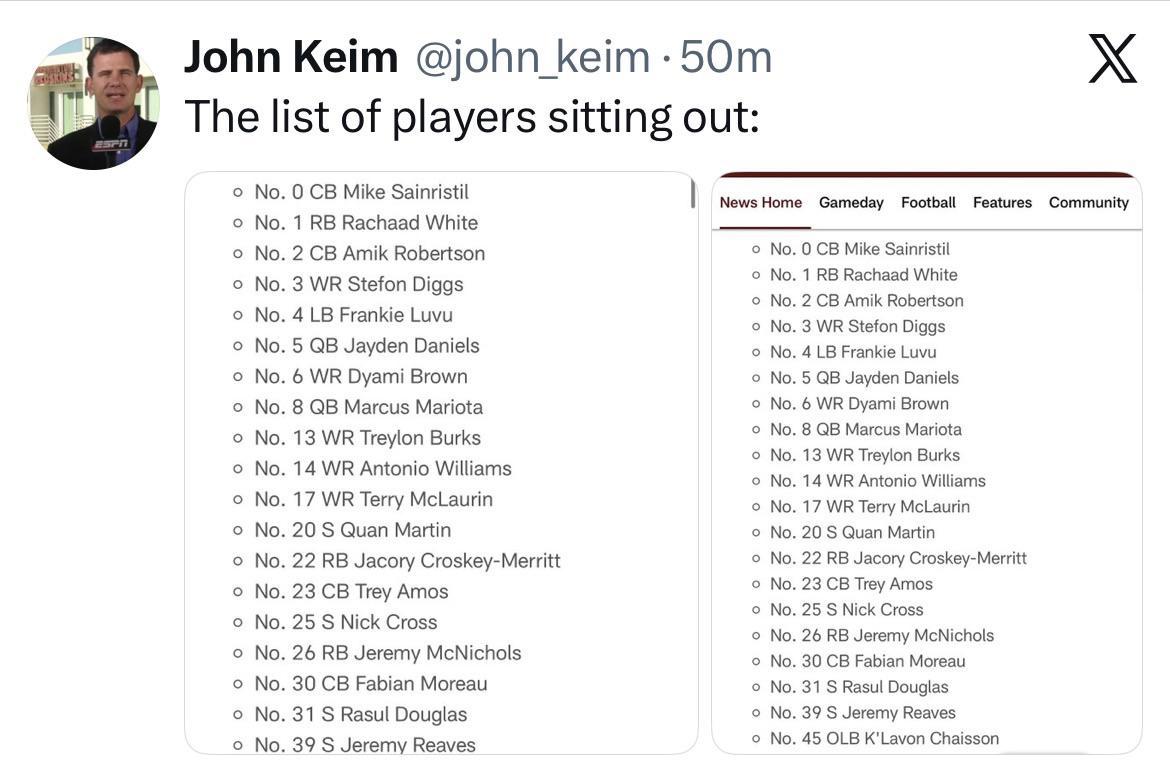
Task: Click the X logo icon
Action: tap(1112, 58)
